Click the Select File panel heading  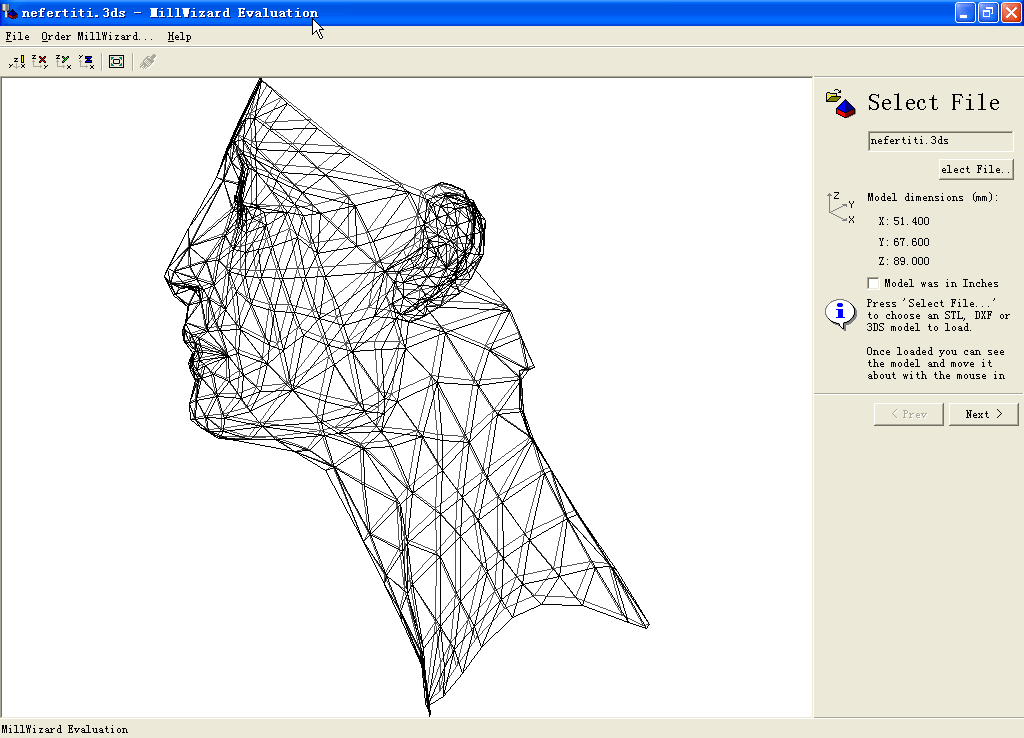point(934,103)
